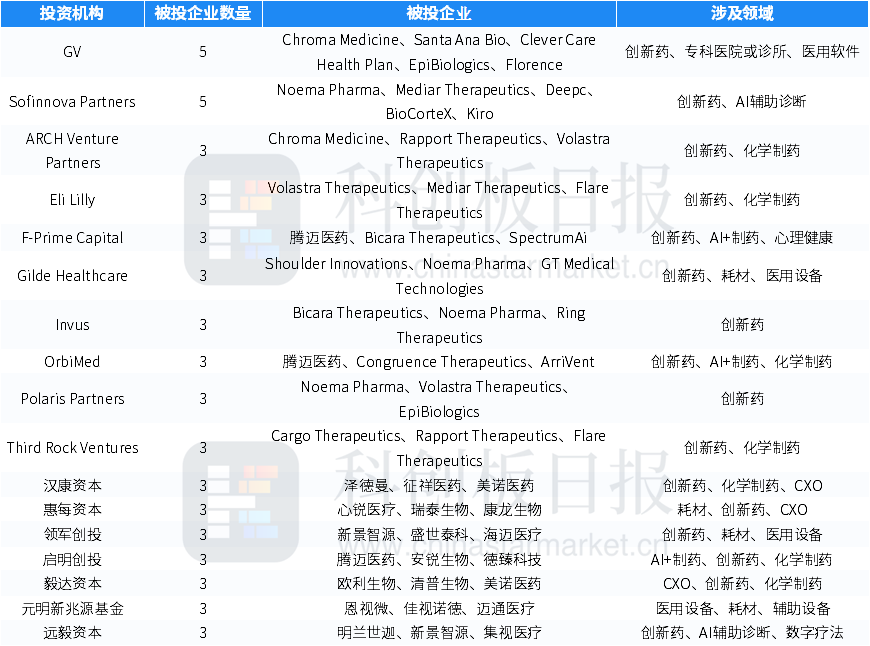The height and width of the screenshot is (646, 870).
Task: Click the cell 心锐医疗、瑞泰生物、康龙生物
Action: 439,509
